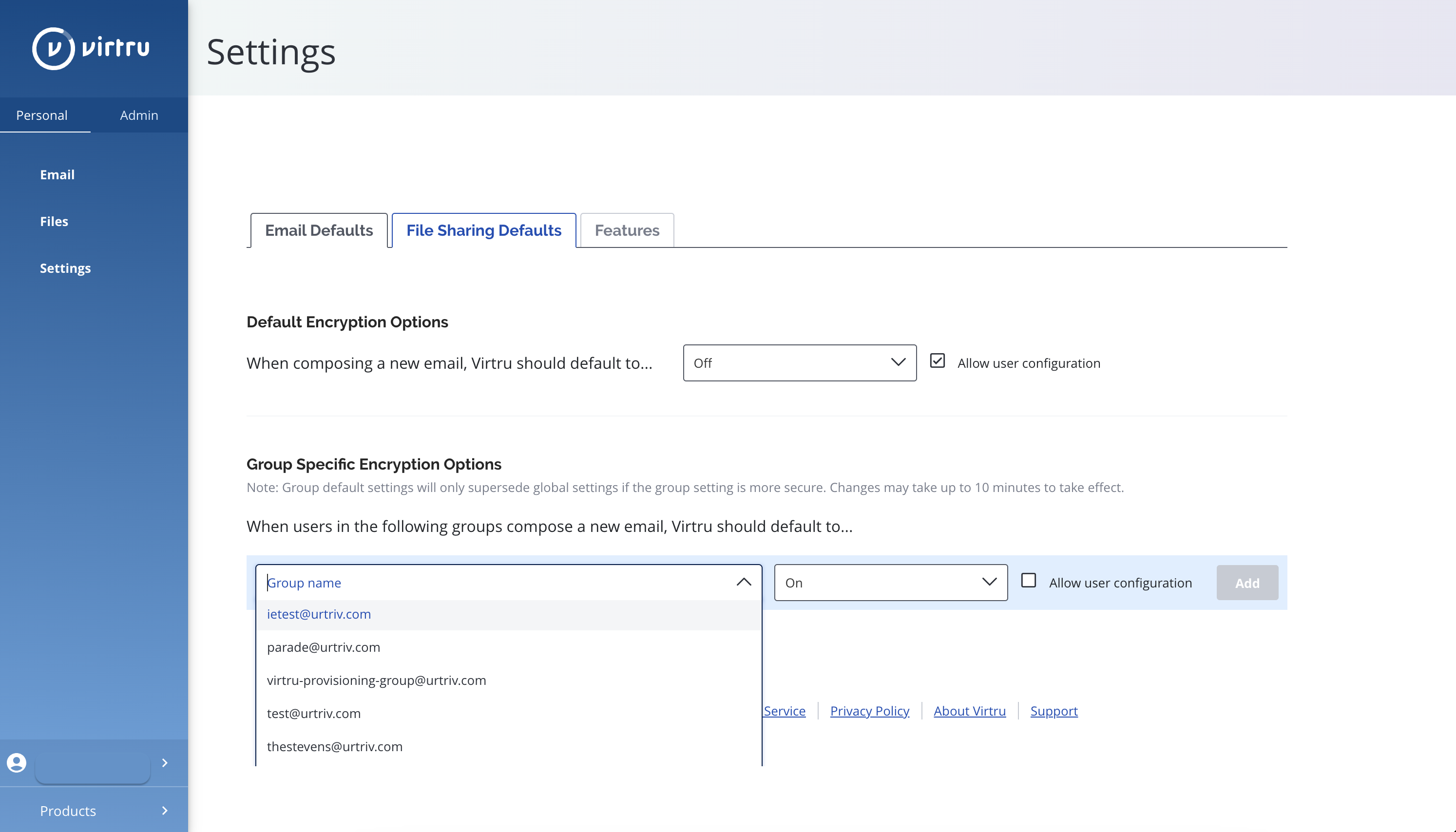Select the File Sharing Defaults tab
1456x832 pixels.
(483, 230)
